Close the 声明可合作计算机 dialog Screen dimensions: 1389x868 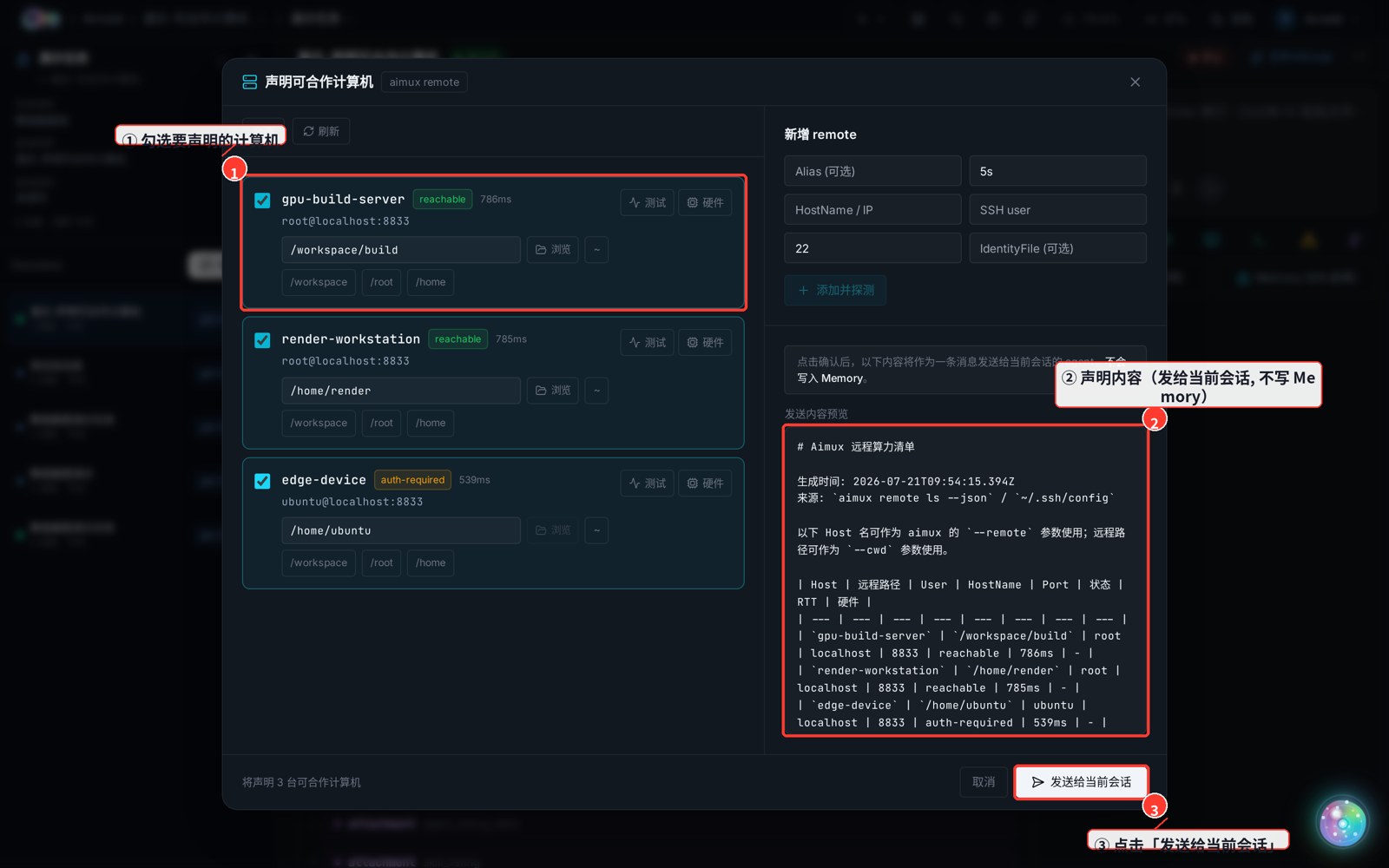click(x=1136, y=82)
